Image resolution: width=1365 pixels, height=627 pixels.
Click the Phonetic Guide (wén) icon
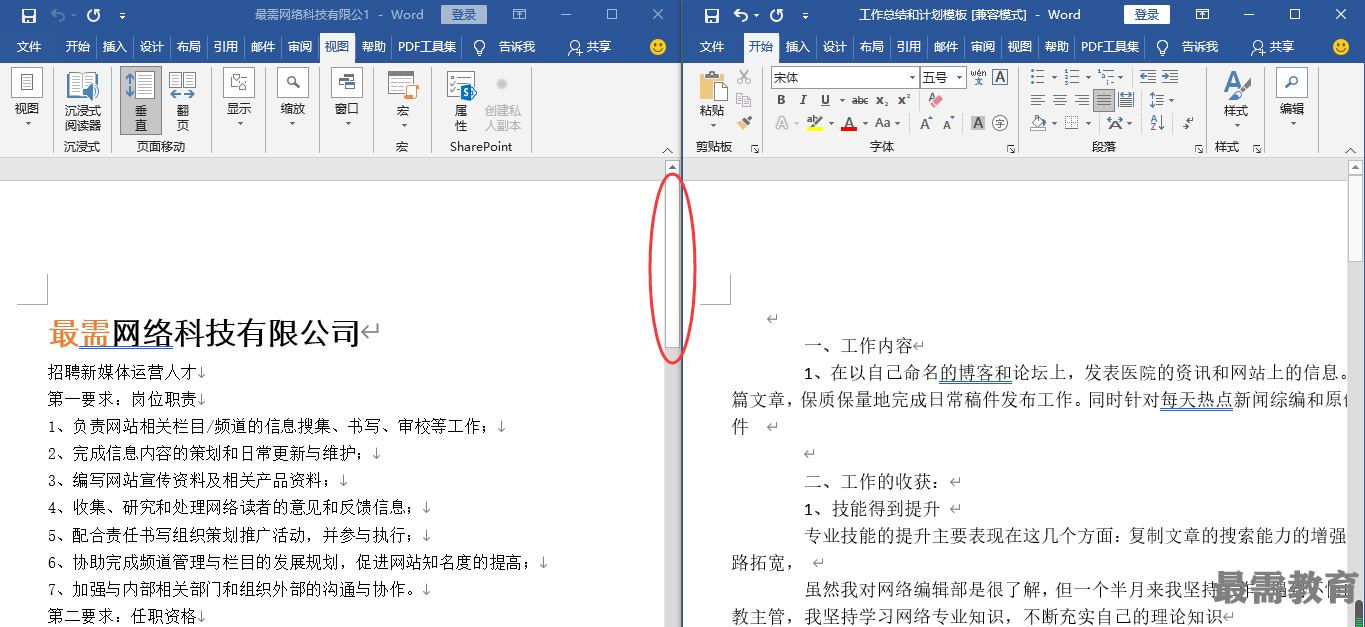pyautogui.click(x=978, y=77)
